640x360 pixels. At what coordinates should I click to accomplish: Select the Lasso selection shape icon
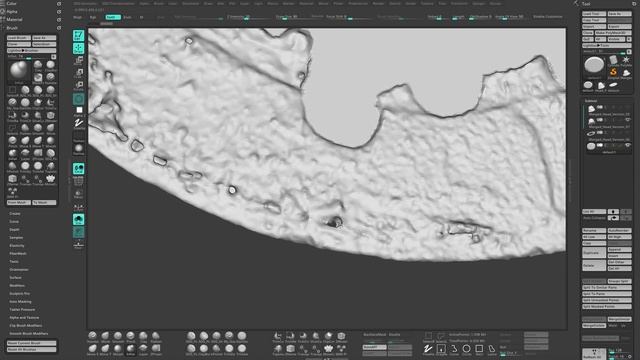[x=492, y=349]
